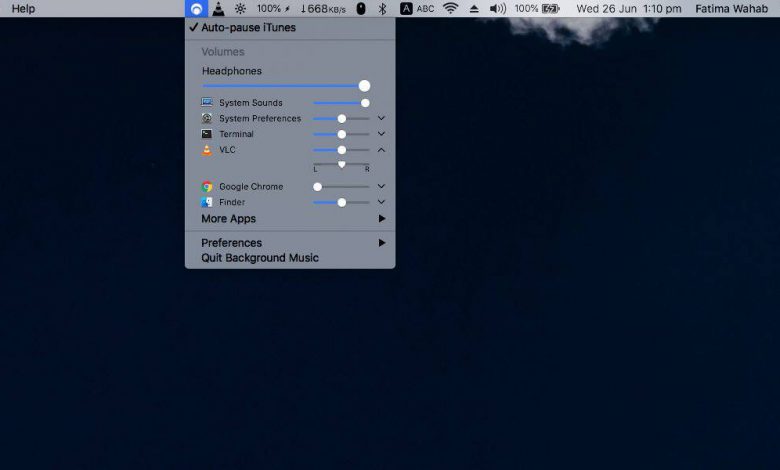The height and width of the screenshot is (470, 780).
Task: Open the mouse status menu bar icon
Action: (x=361, y=8)
